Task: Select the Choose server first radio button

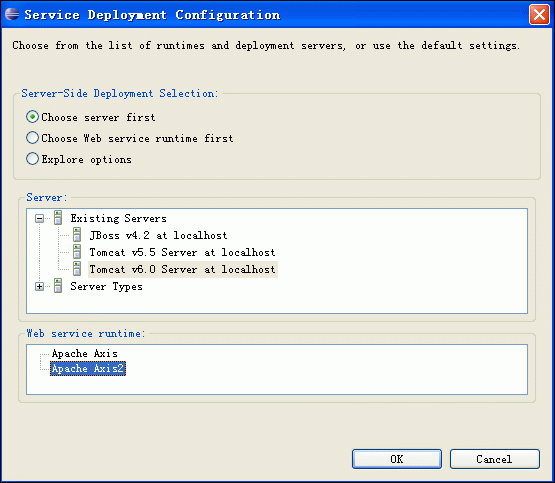Action: click(x=32, y=117)
